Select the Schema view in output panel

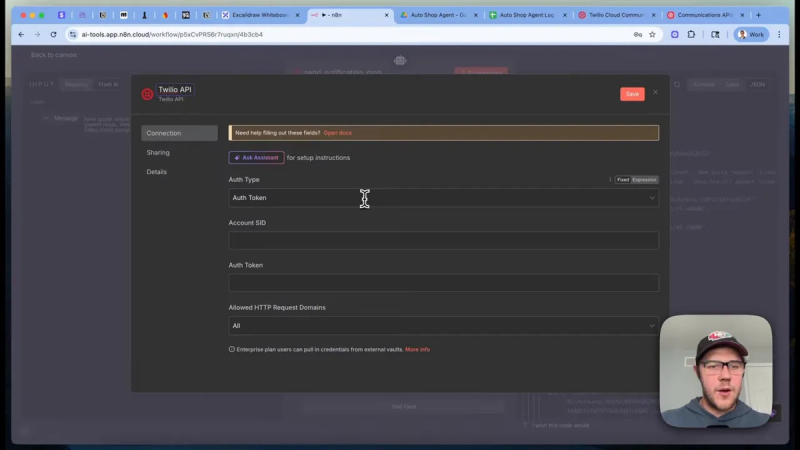click(704, 85)
